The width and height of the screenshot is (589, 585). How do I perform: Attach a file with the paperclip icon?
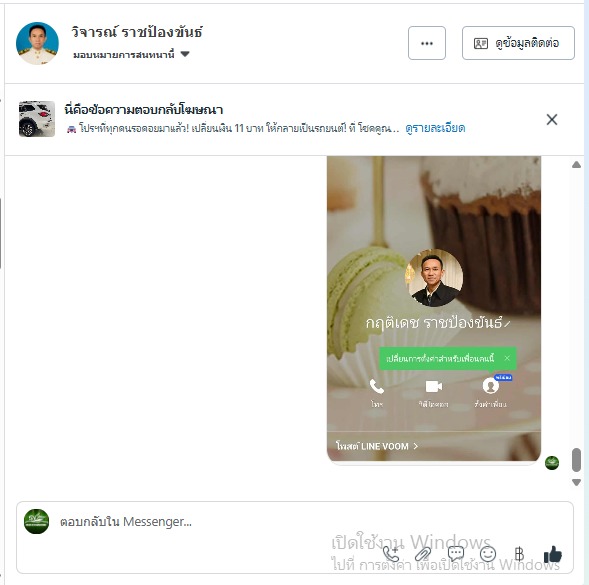(423, 554)
